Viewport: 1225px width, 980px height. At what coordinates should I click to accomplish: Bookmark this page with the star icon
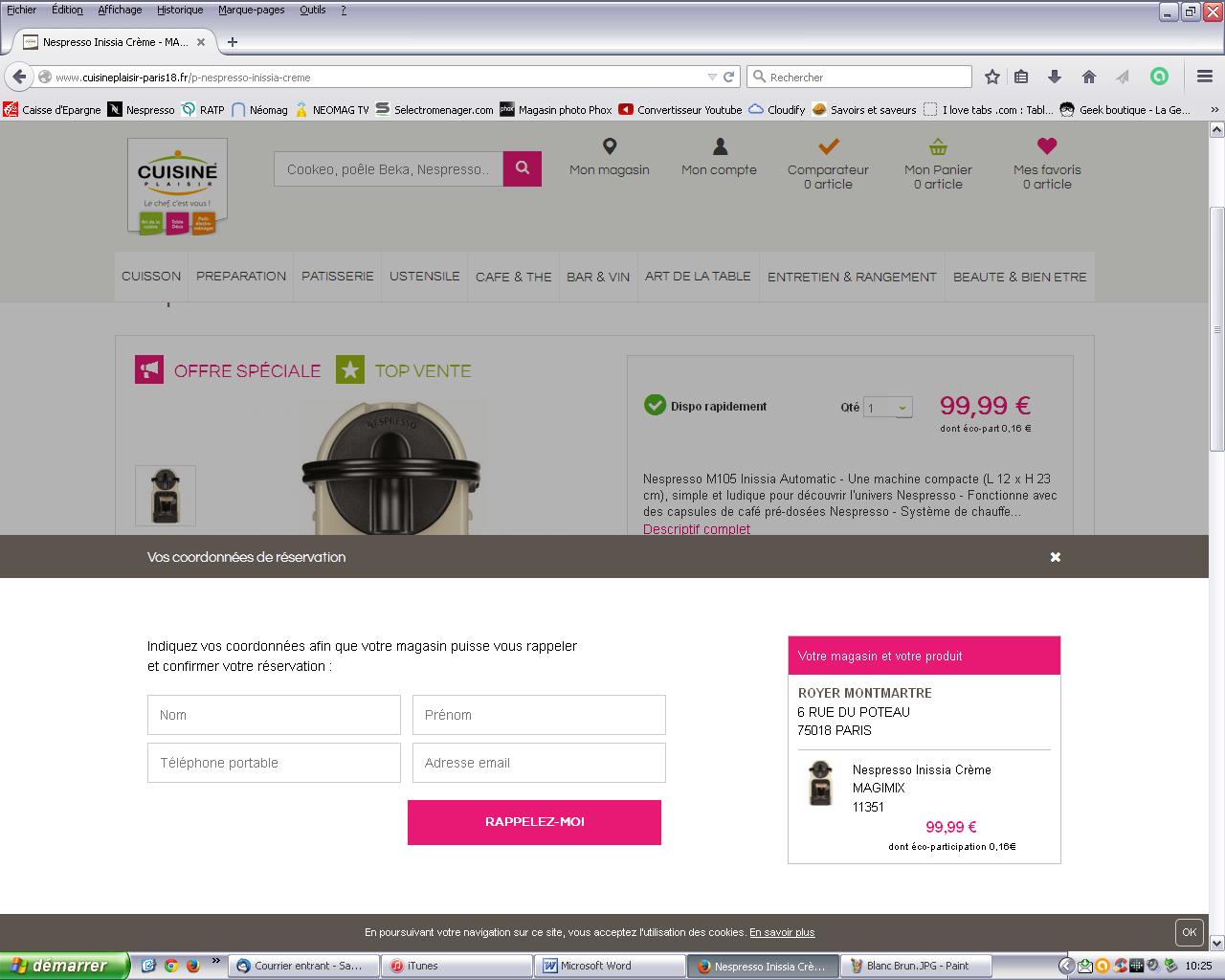(992, 77)
